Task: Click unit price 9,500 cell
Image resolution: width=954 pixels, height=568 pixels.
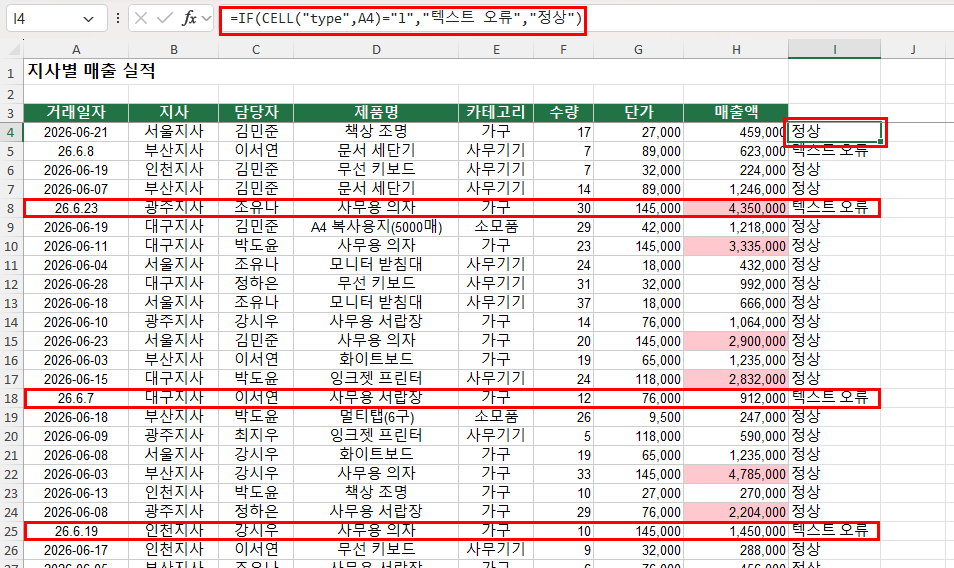Action: [x=638, y=417]
